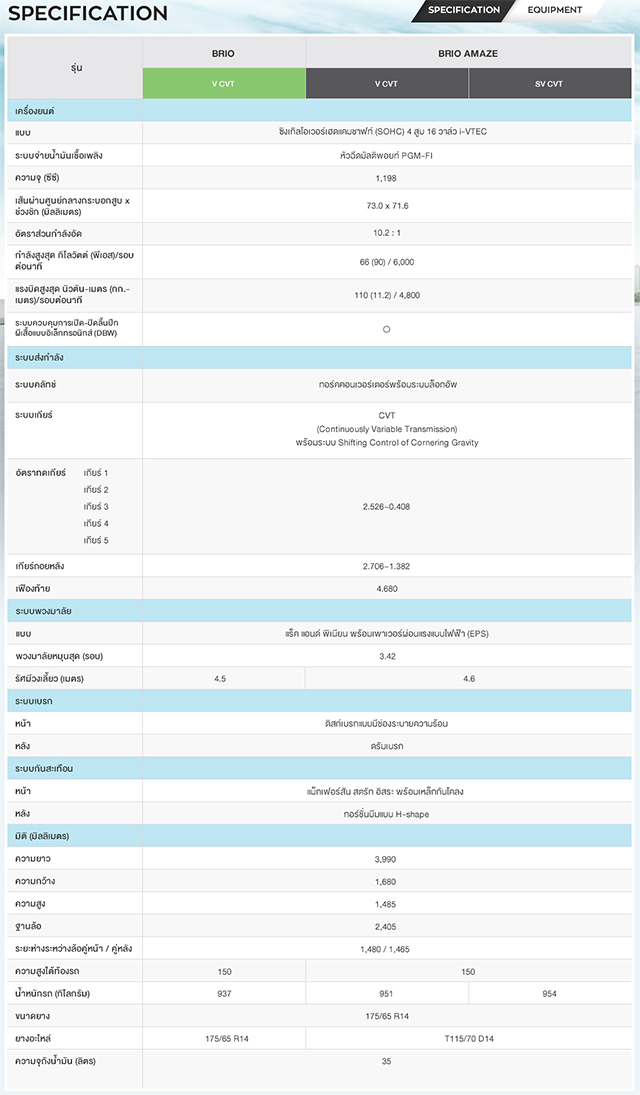This screenshot has width=640, height=1095.
Task: Click the H-shape rear suspension text
Action: [386, 814]
